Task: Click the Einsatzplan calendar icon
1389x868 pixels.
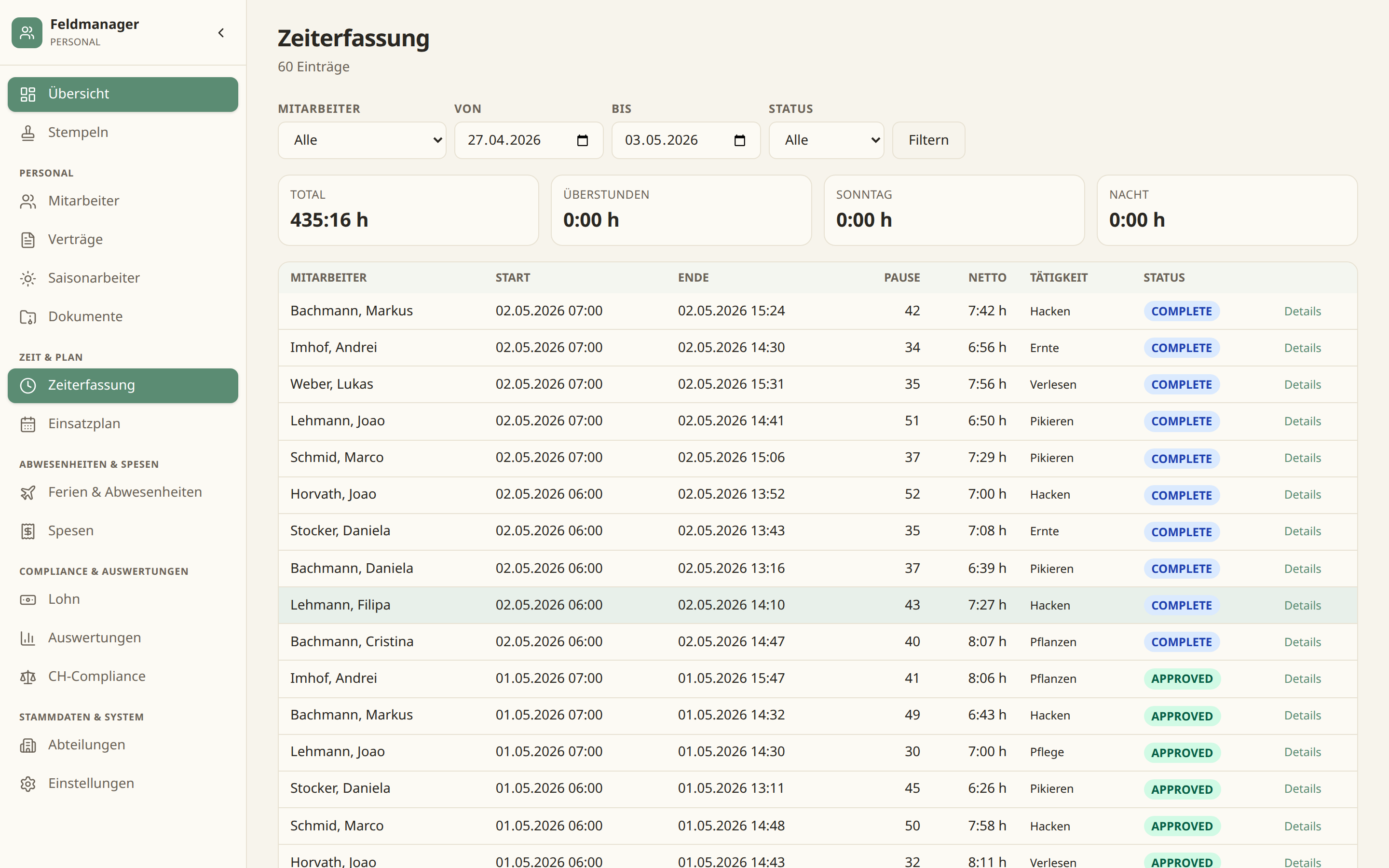Action: click(27, 424)
